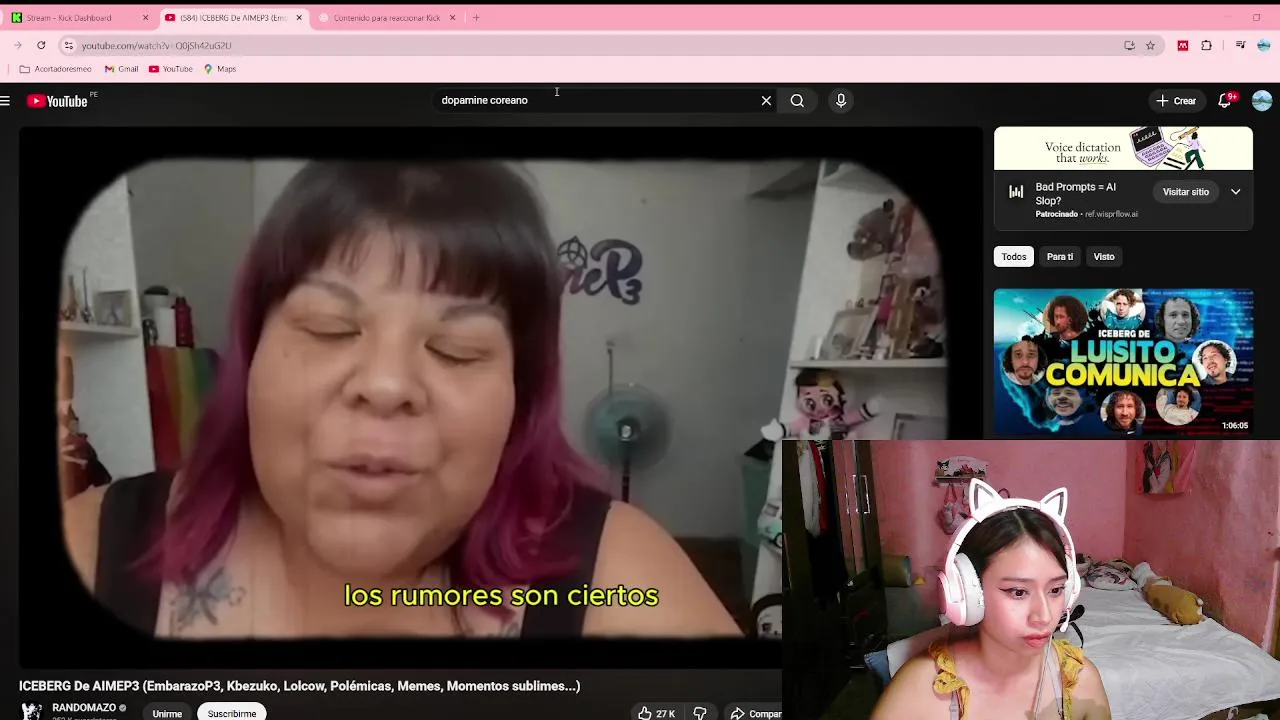Open the Iceberg de Luisito Comunica video
This screenshot has height=720, width=1280.
click(x=1123, y=362)
